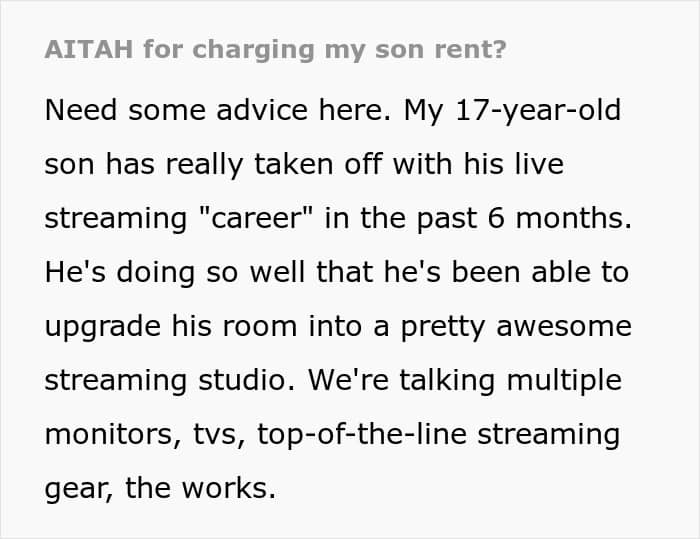Click the phrase "Need some advice here."
Image resolution: width=700 pixels, height=539 pixels.
218,109
